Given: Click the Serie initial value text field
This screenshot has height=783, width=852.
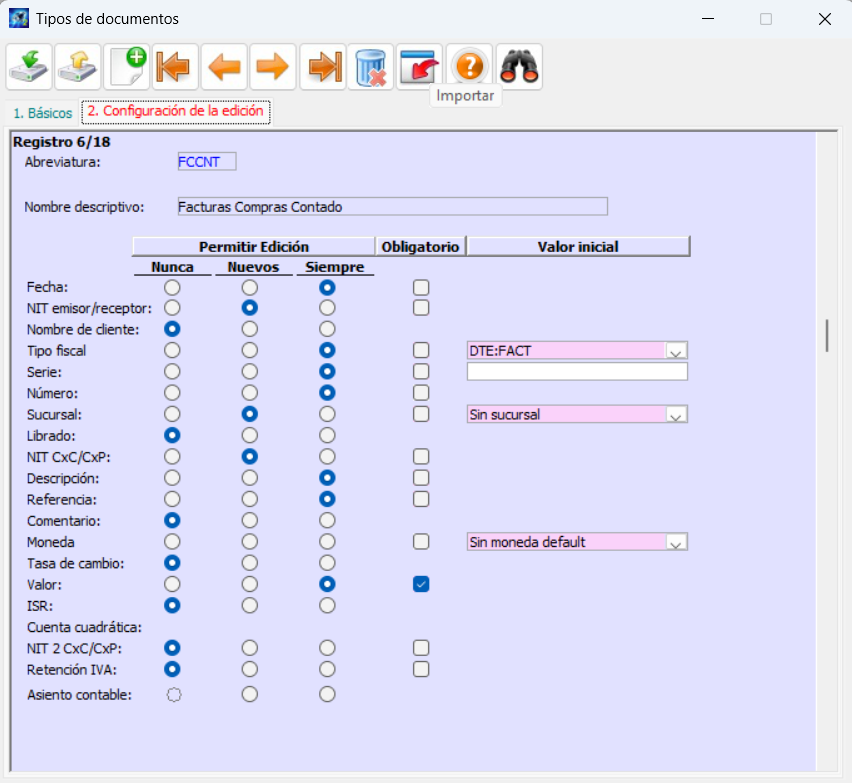Looking at the screenshot, I should (x=577, y=372).
